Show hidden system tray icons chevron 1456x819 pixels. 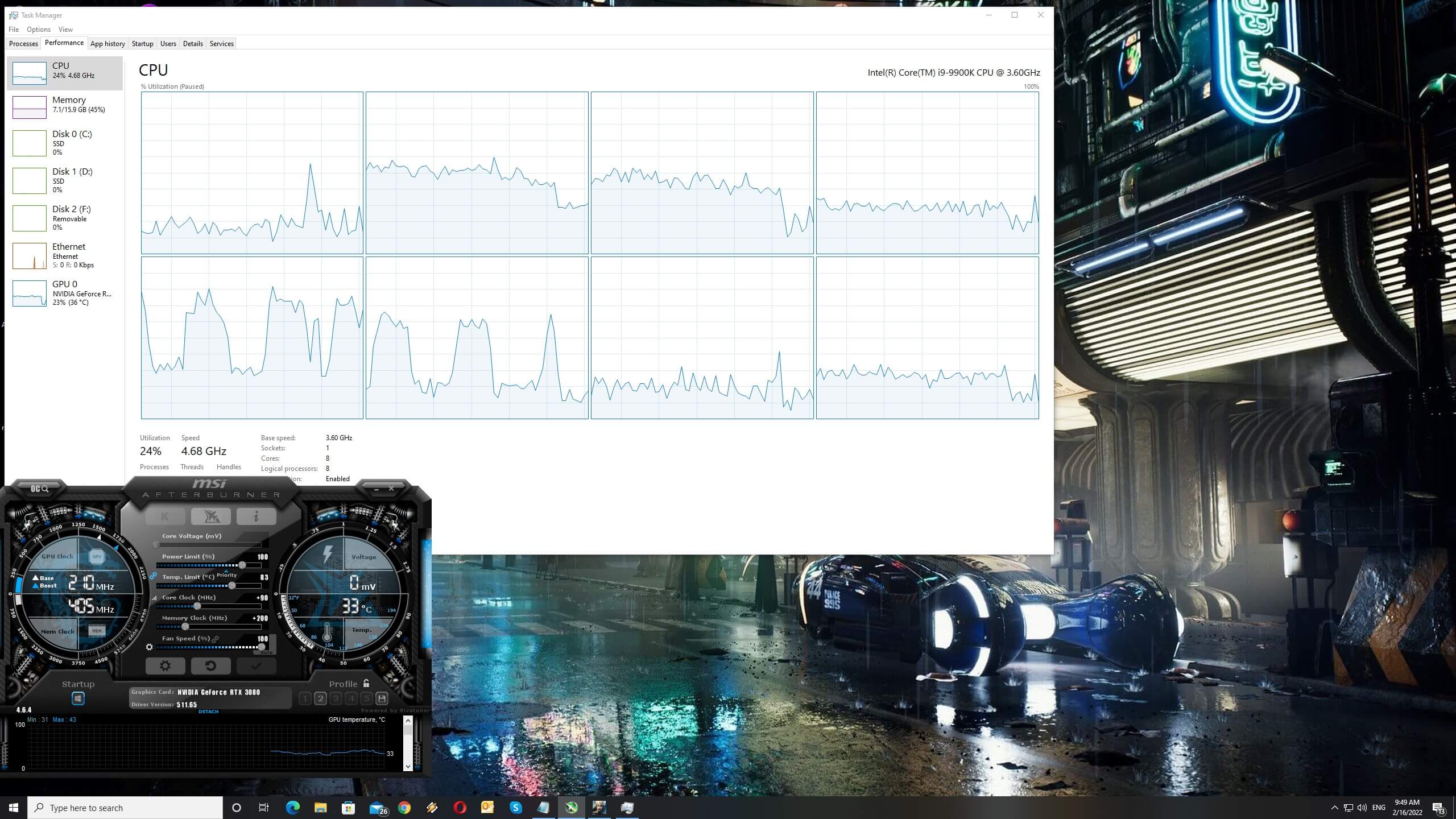pos(1334,808)
